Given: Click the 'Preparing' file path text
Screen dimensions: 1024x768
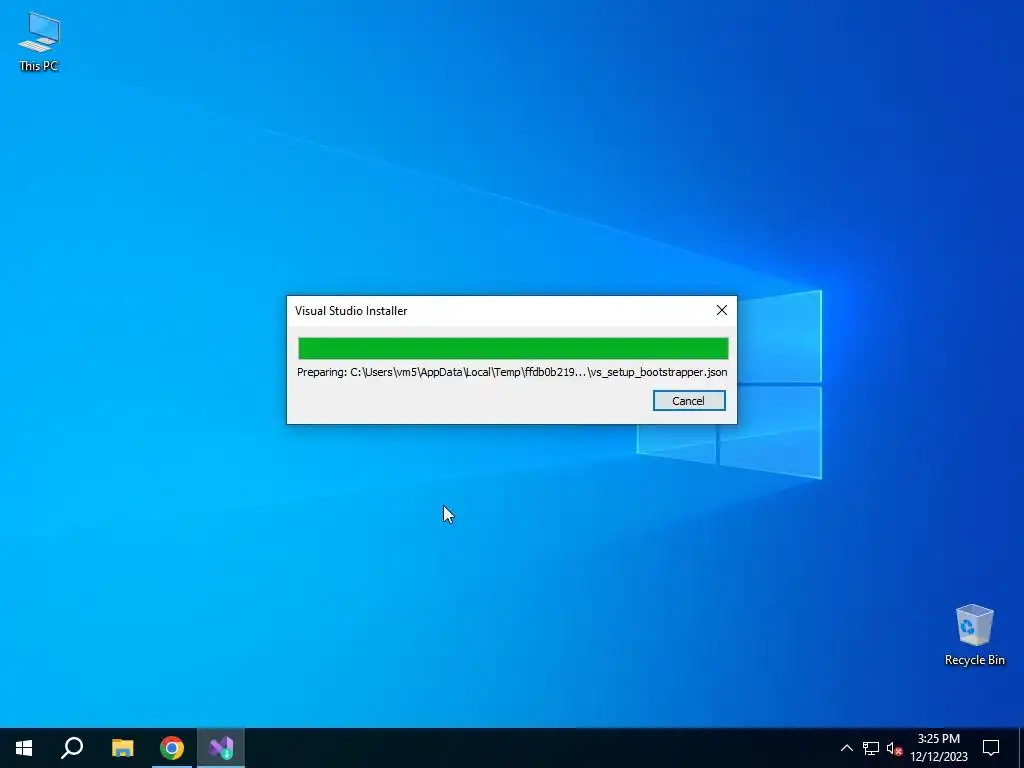Looking at the screenshot, I should pyautogui.click(x=512, y=372).
